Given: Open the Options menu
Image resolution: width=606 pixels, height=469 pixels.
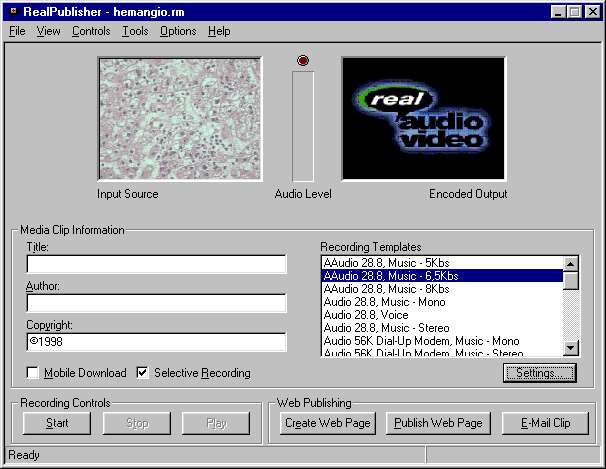Looking at the screenshot, I should [178, 31].
